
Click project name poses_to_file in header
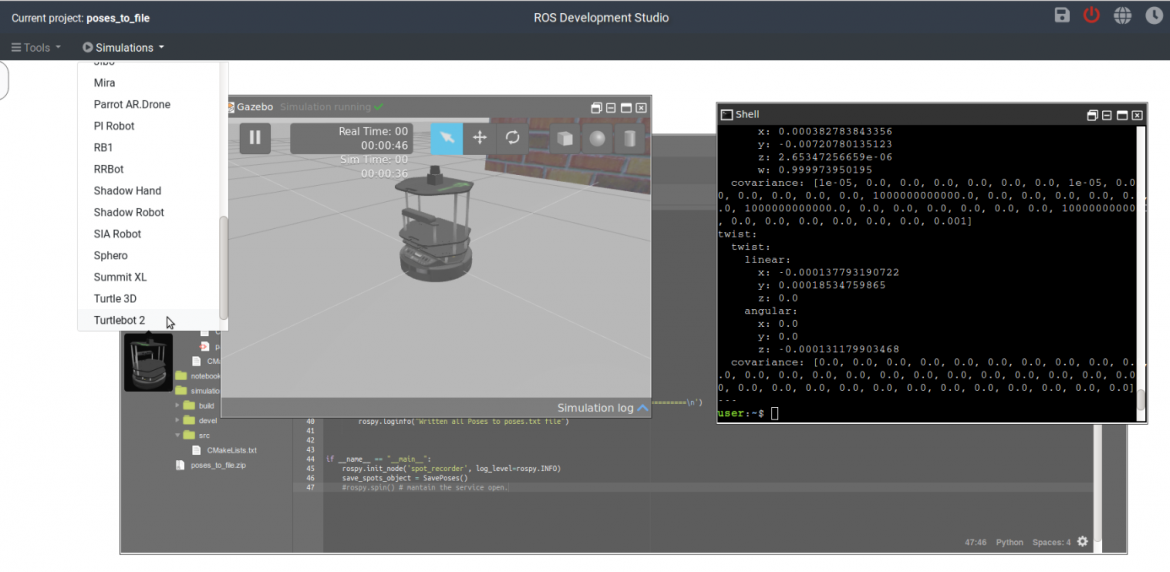118,17
